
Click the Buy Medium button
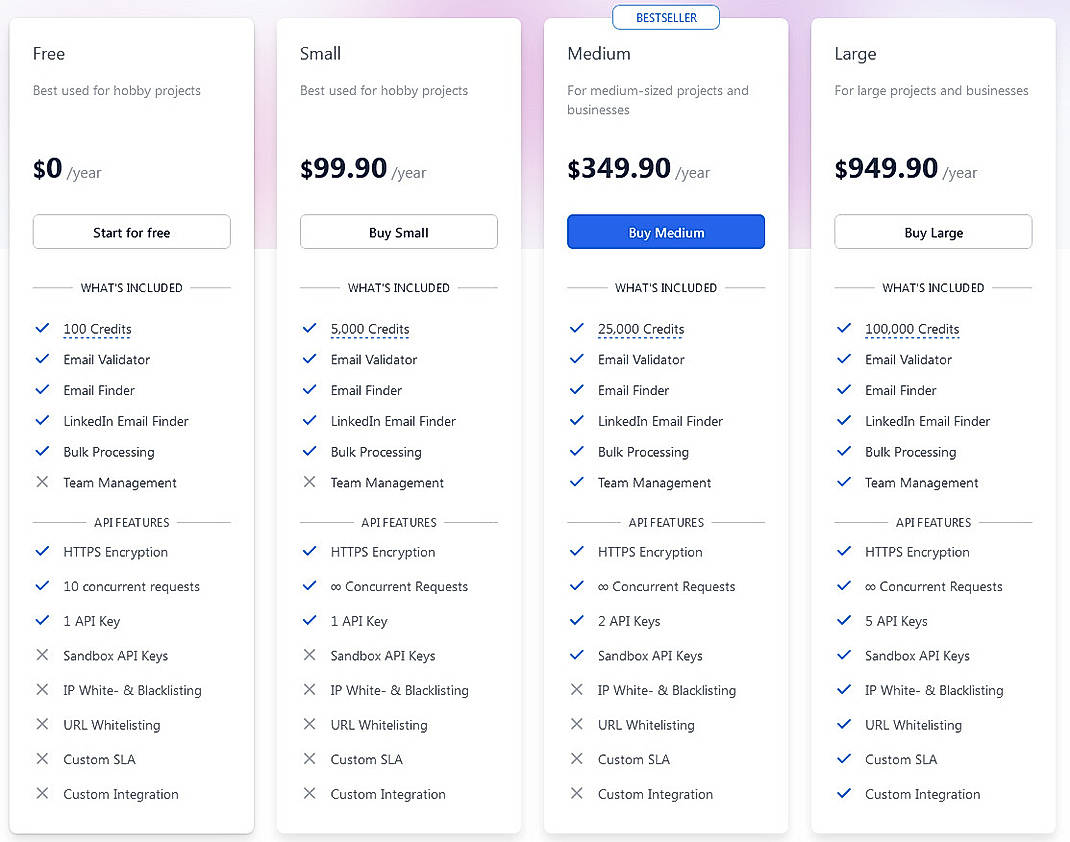coord(665,231)
